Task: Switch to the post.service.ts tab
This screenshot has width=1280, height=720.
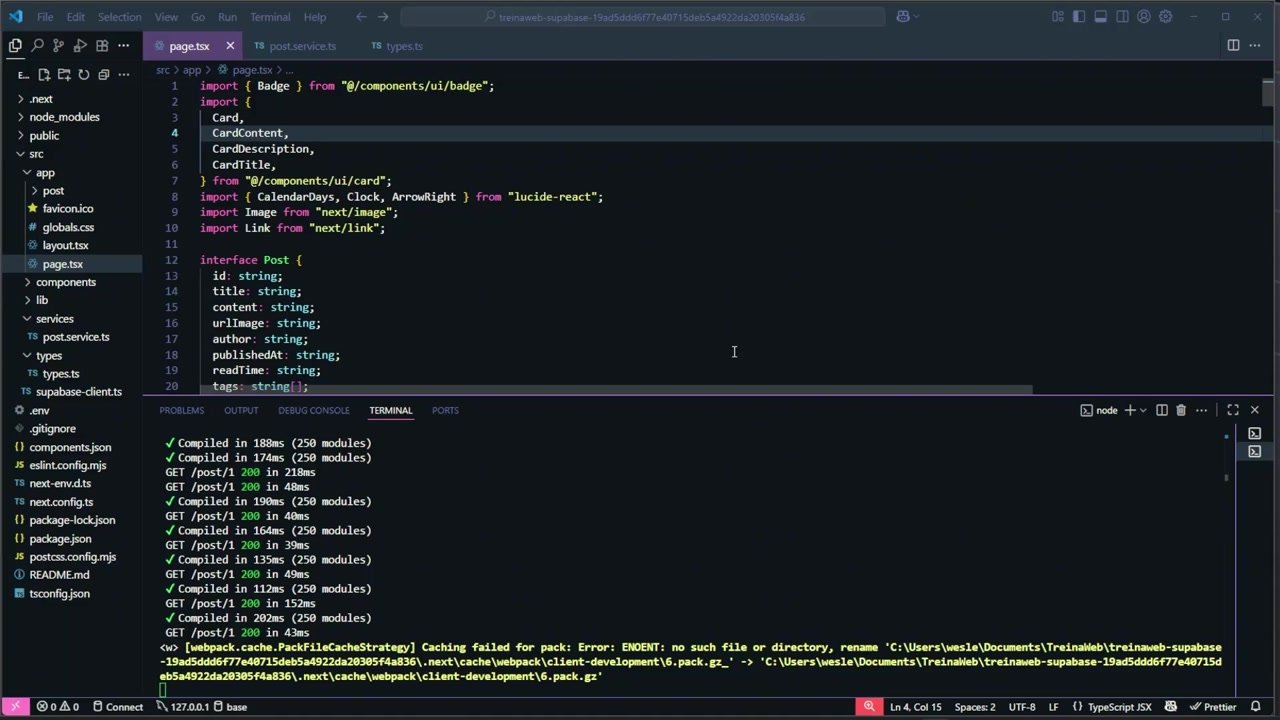Action: 302,46
